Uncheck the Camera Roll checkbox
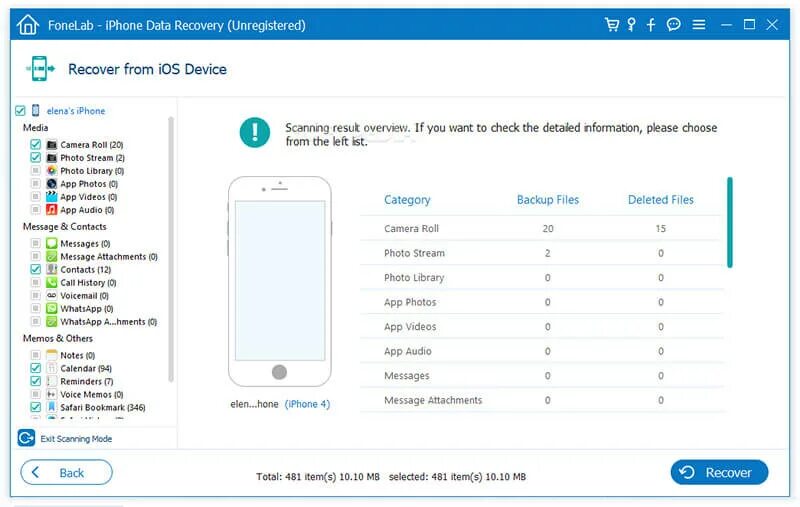 (35, 144)
